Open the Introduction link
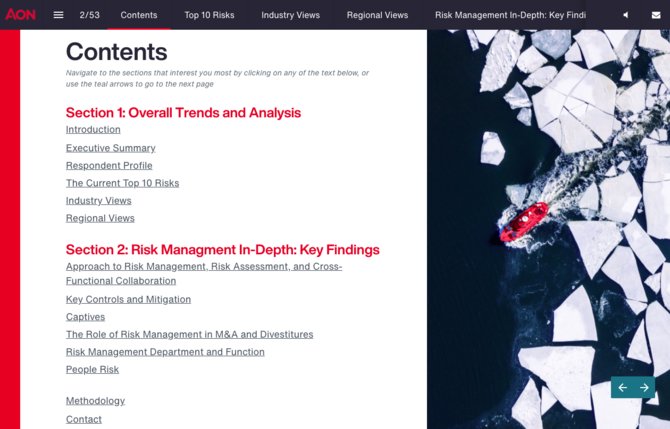This screenshot has height=429, width=670. point(93,130)
